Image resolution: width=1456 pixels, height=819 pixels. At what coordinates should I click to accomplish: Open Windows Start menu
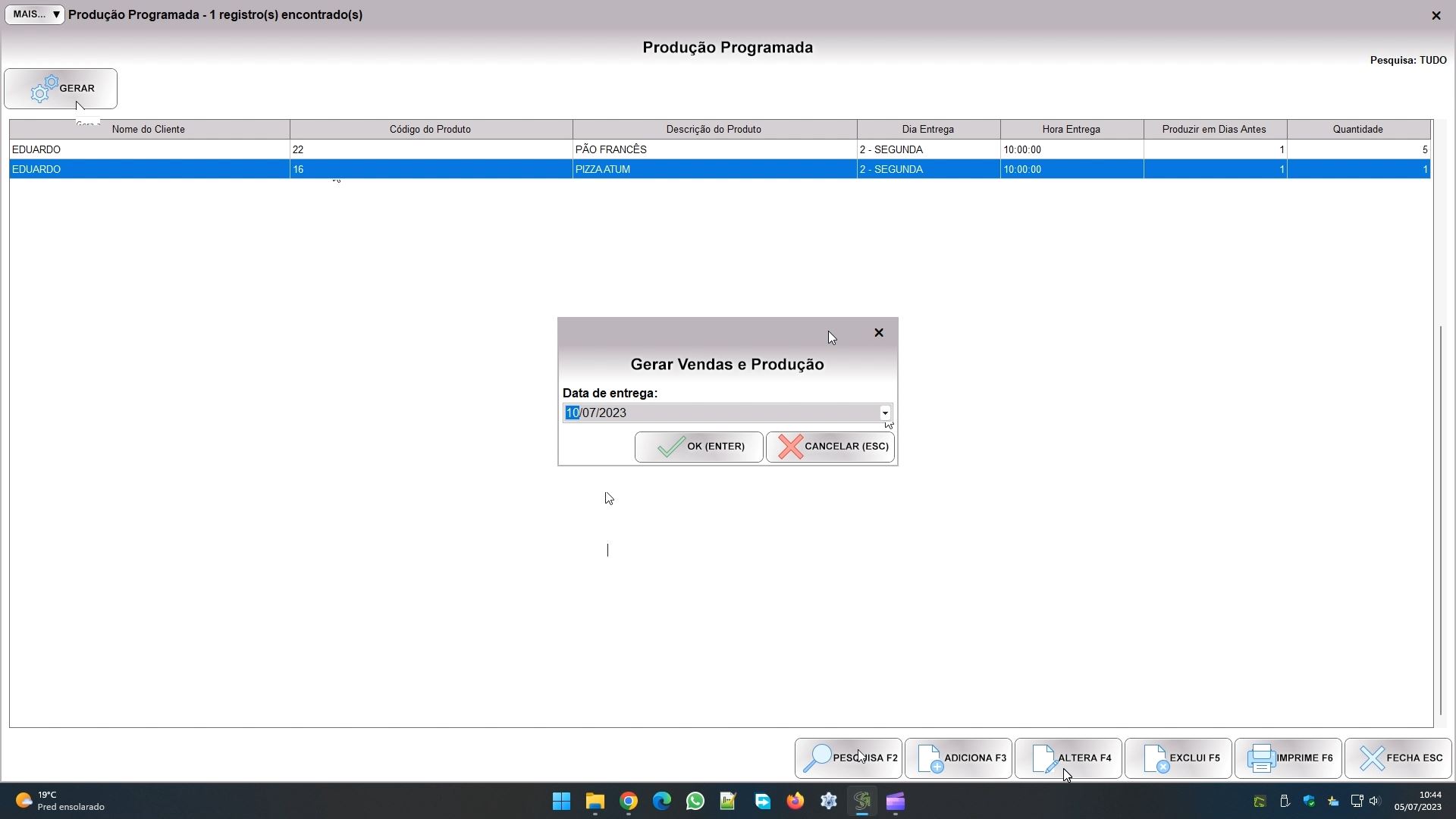pyautogui.click(x=561, y=802)
